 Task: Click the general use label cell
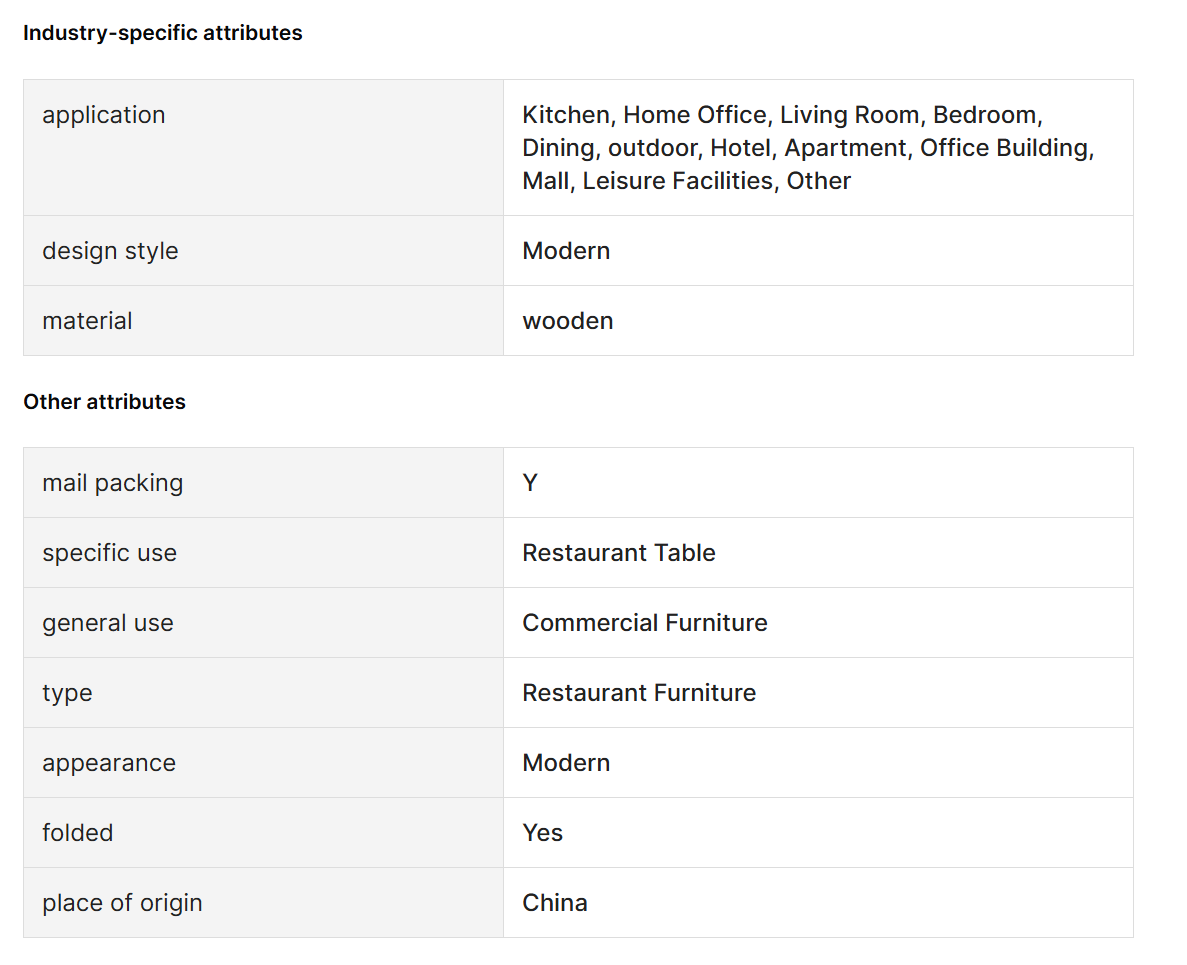(263, 623)
